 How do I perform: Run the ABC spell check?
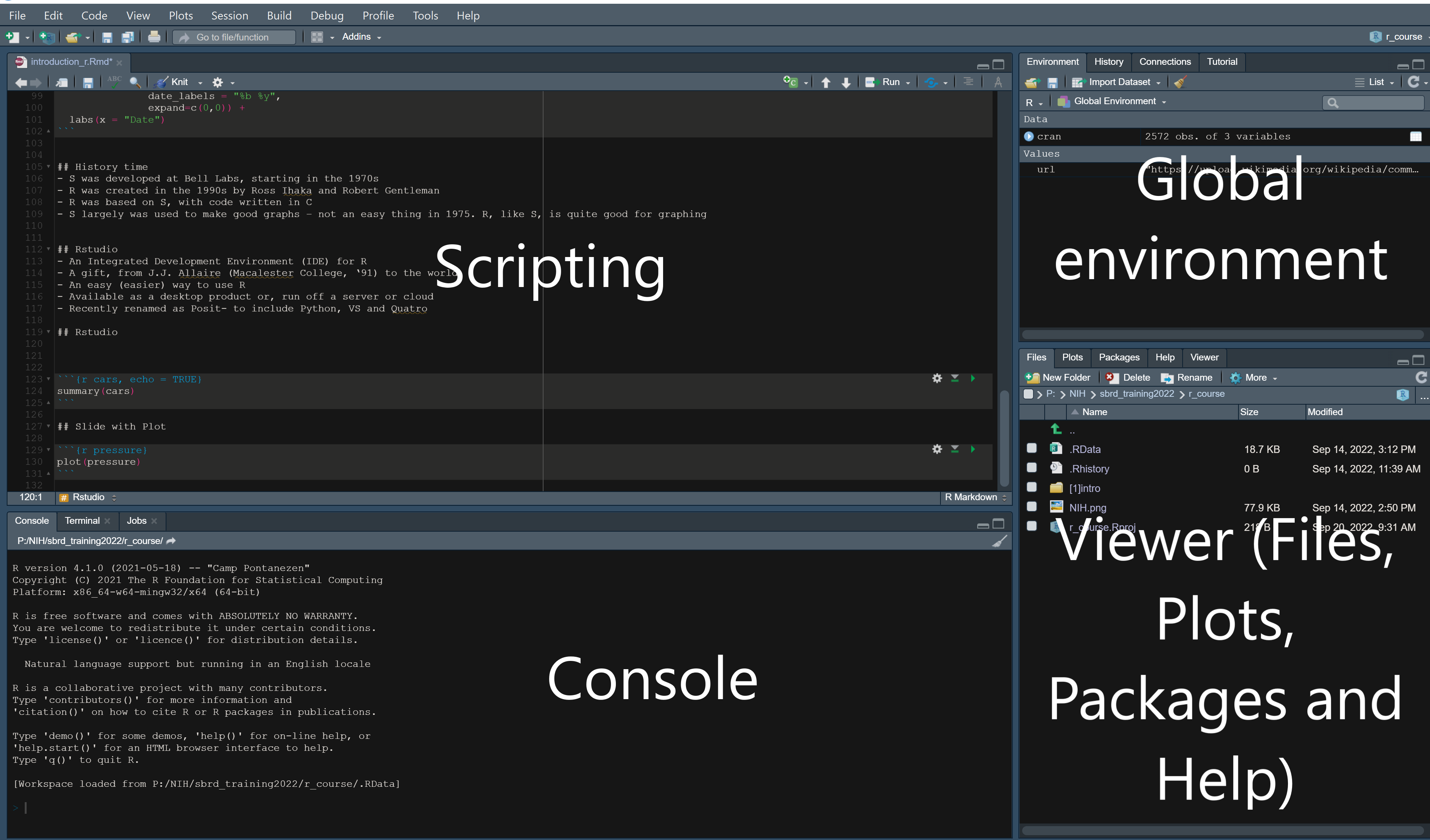tap(114, 82)
